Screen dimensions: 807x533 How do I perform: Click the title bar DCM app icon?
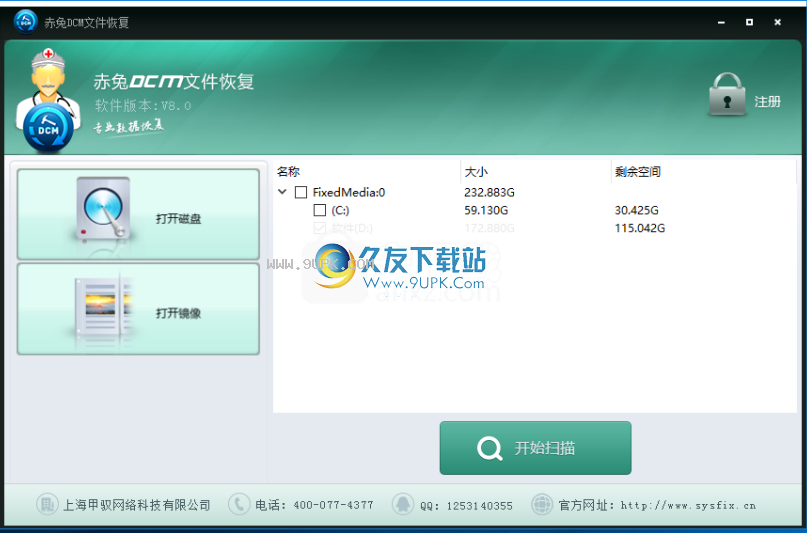pos(25,22)
